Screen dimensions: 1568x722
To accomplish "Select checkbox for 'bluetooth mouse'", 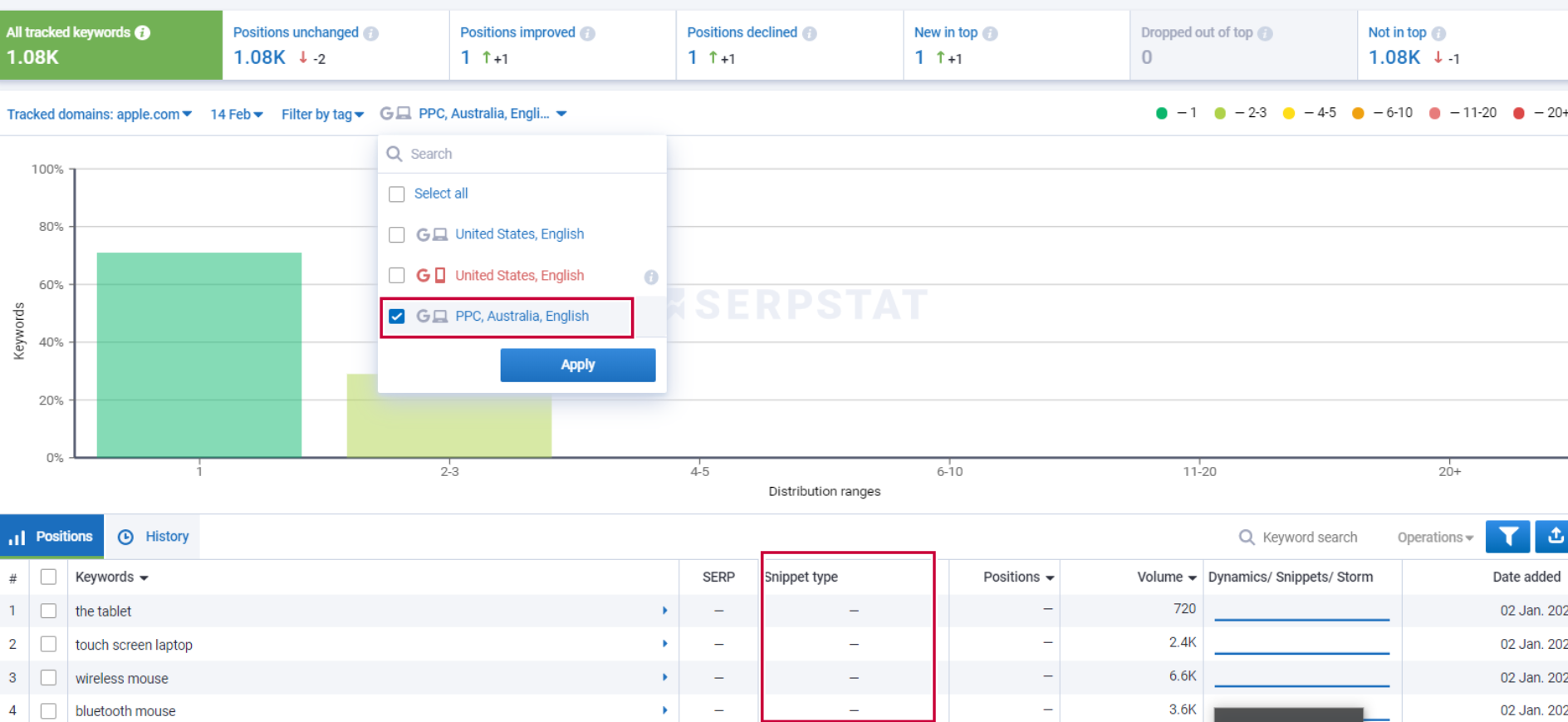I will click(49, 710).
